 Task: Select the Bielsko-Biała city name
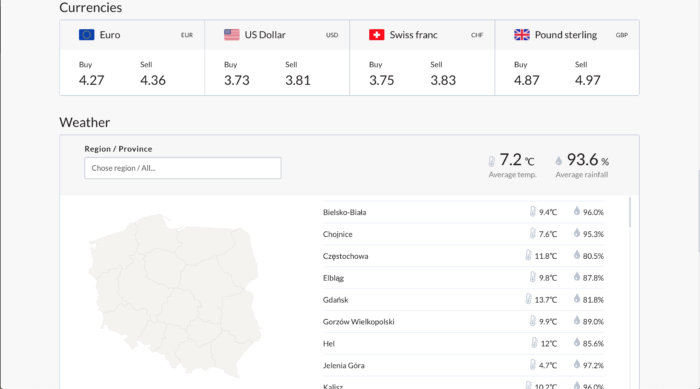[x=344, y=212]
